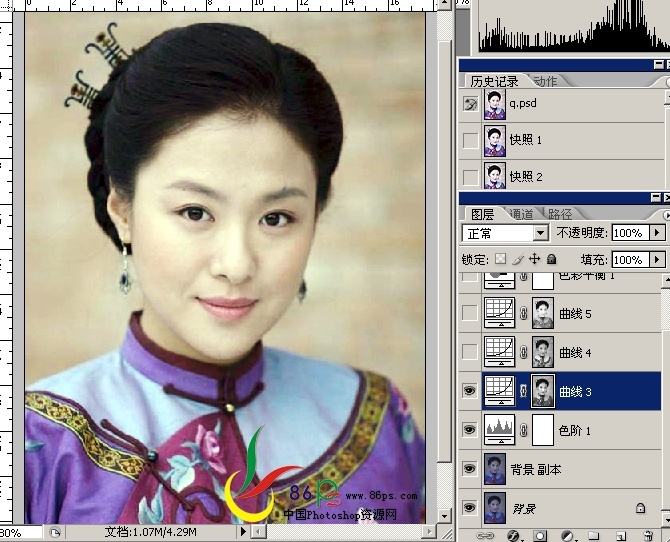Click the 曲线 4 curves adjustment thumbnail
Viewport: 670px width, 542px height.
(x=500, y=352)
